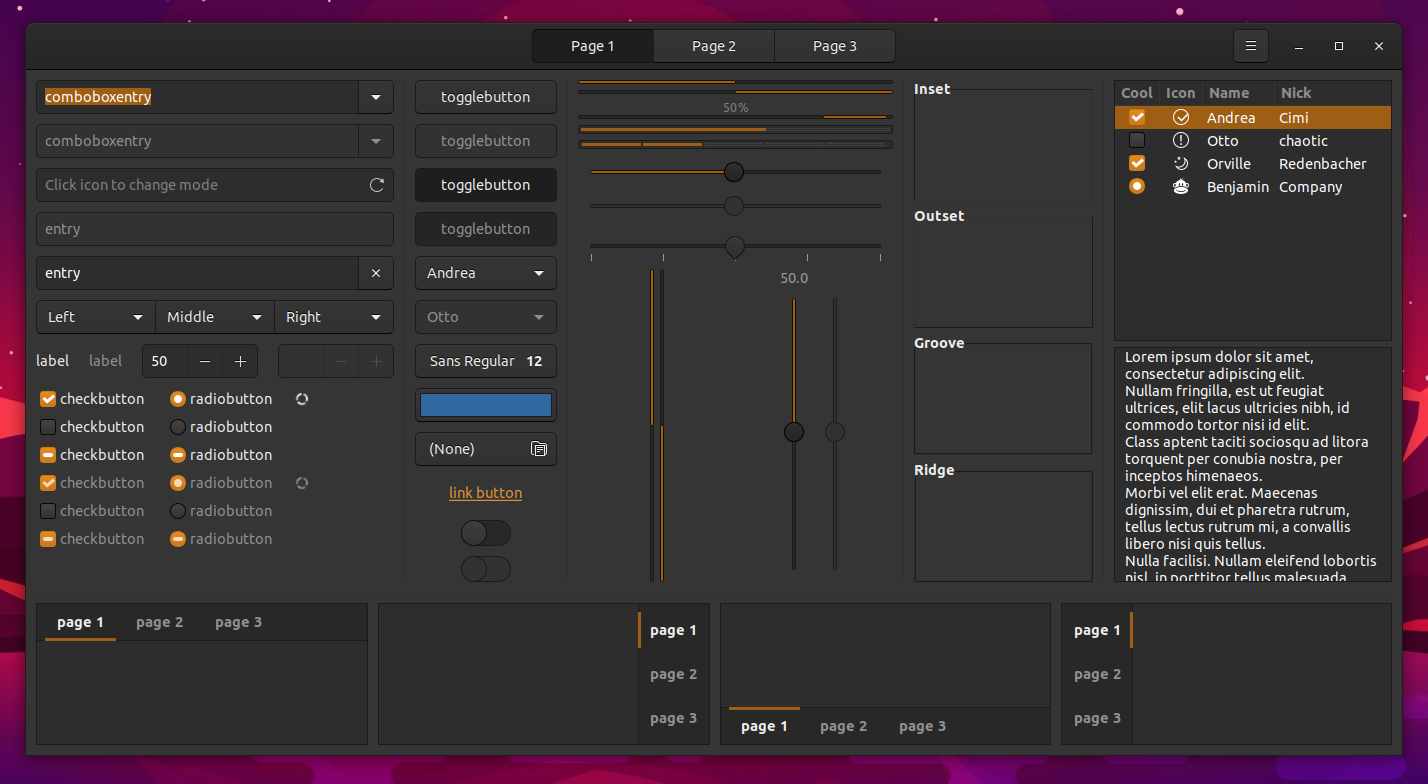This screenshot has height=784, width=1428.
Task: Select the second radiobutton
Action: pos(180,426)
